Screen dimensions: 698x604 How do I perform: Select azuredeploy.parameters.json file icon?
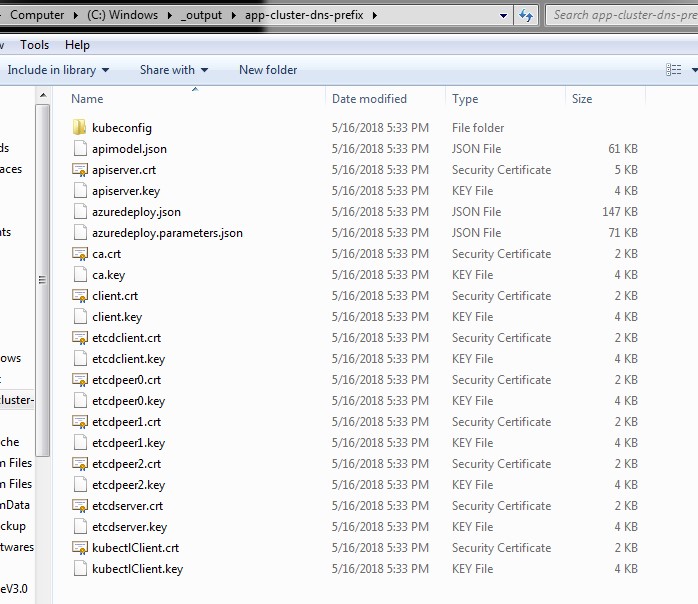point(80,232)
